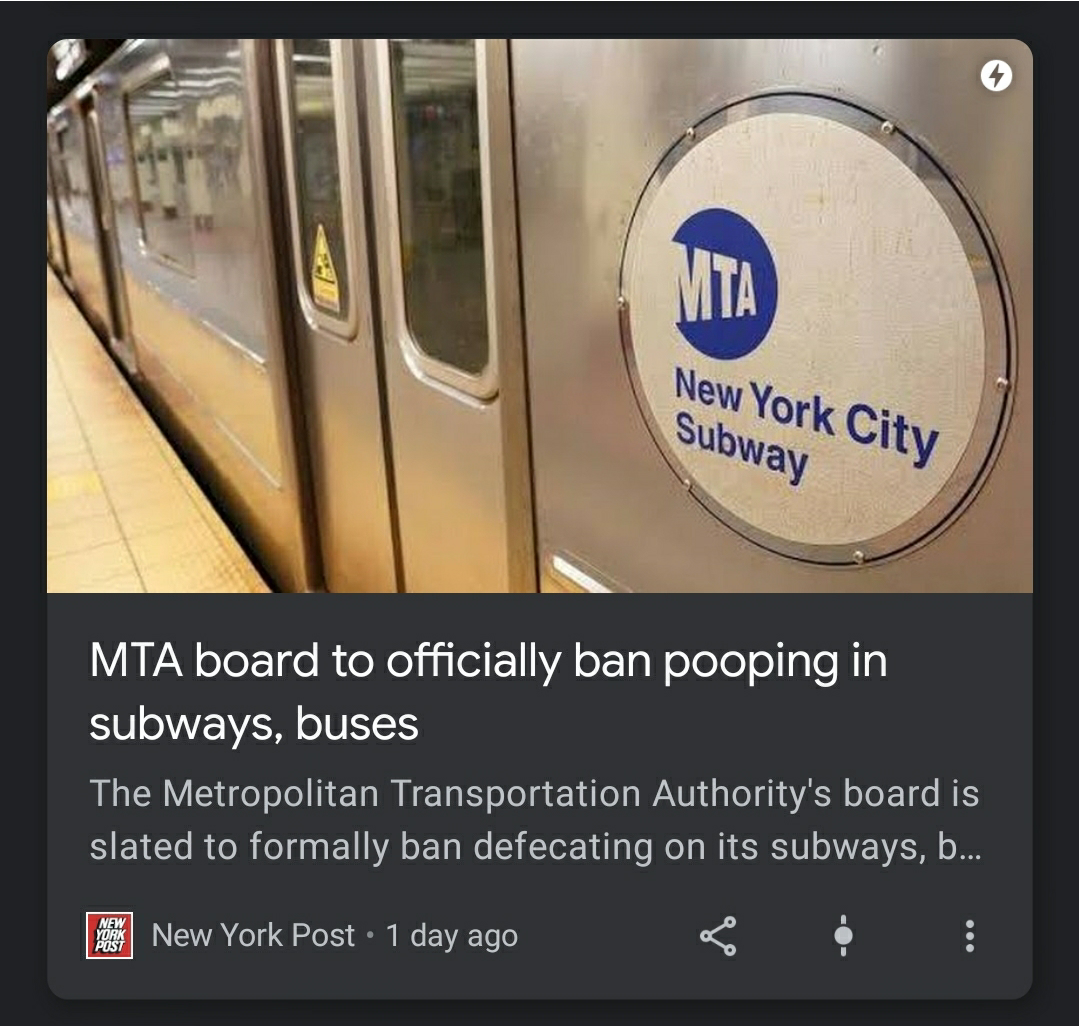This screenshot has height=1026, width=1079.
Task: Click "slated to formally ban defecating" text
Action: pyautogui.click(x=371, y=846)
